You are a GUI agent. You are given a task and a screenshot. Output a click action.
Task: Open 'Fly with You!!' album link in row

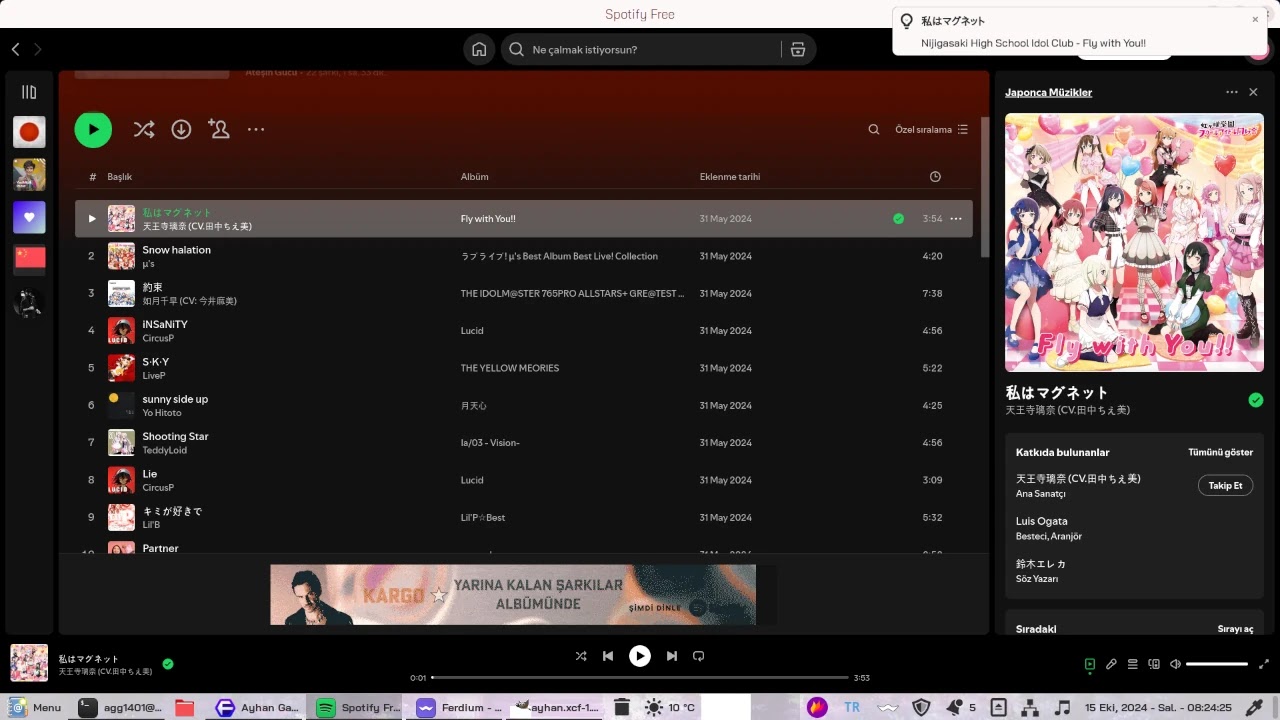pos(488,219)
